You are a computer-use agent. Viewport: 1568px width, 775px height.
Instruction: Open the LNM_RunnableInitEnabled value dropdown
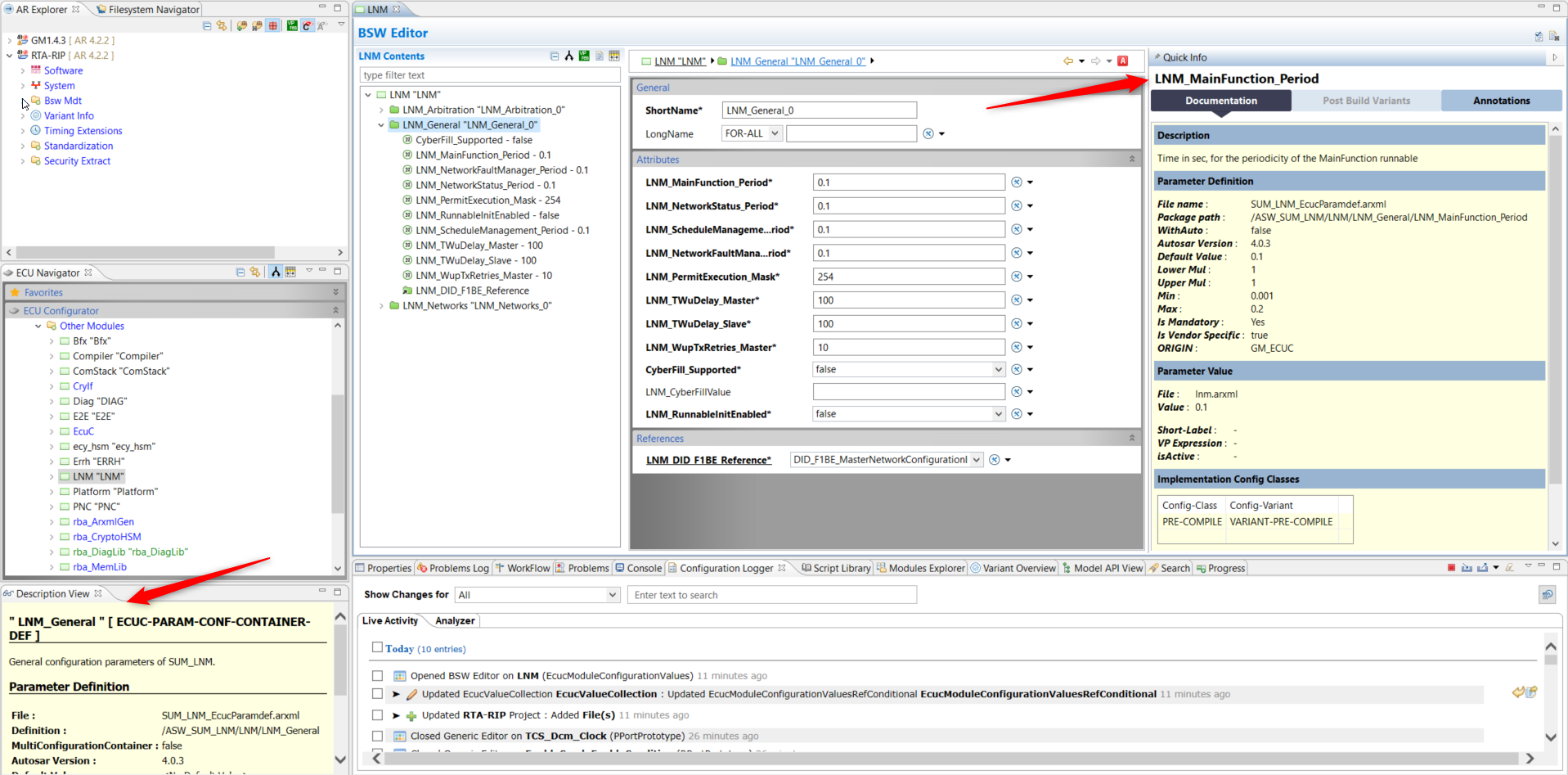(998, 414)
